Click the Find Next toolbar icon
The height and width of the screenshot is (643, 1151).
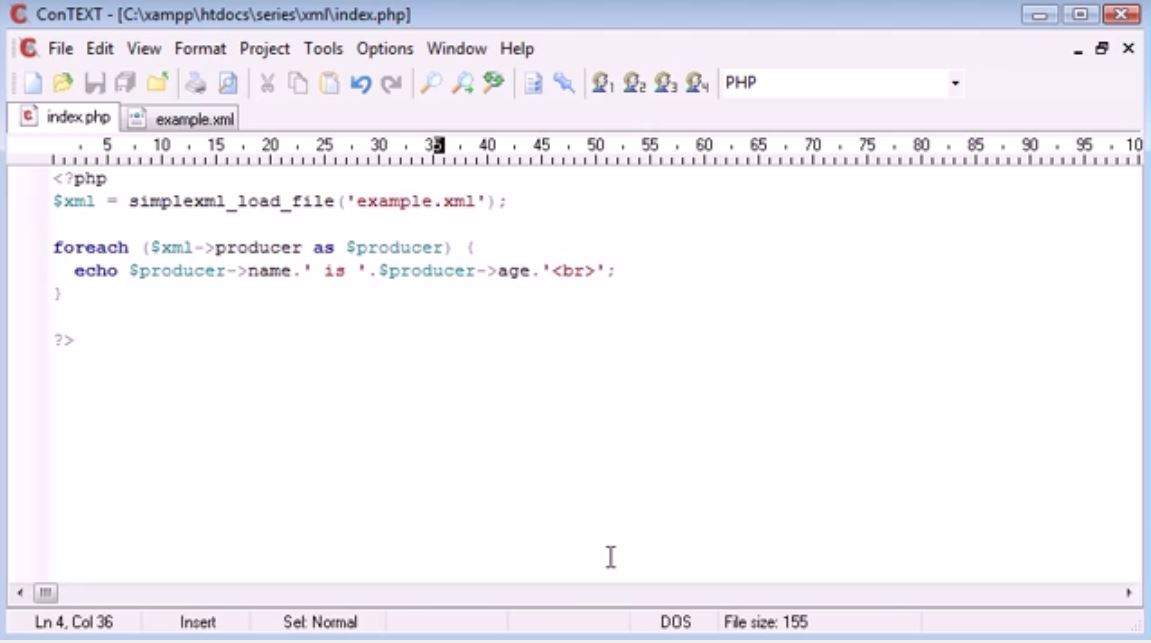[x=462, y=83]
